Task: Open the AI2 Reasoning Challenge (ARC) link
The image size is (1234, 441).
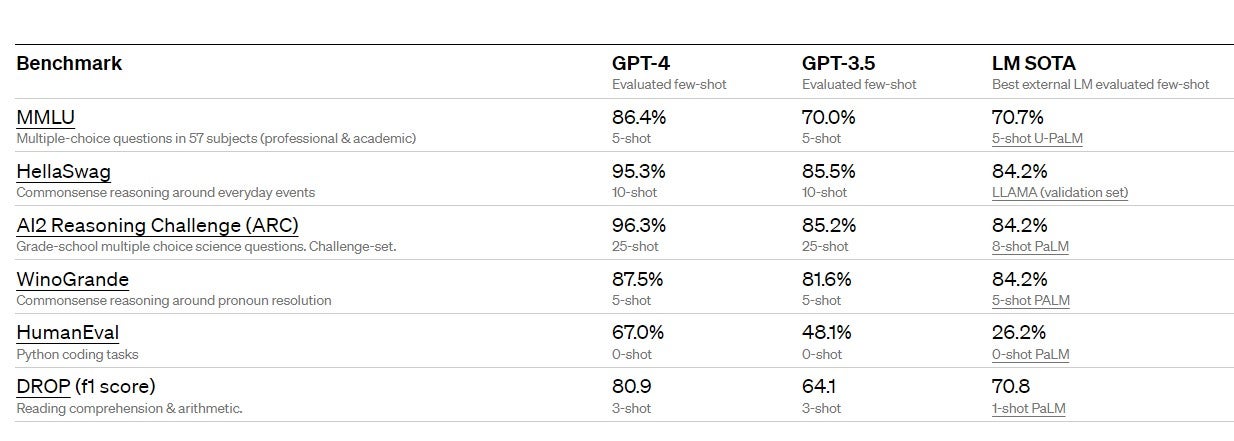Action: pyautogui.click(x=157, y=226)
